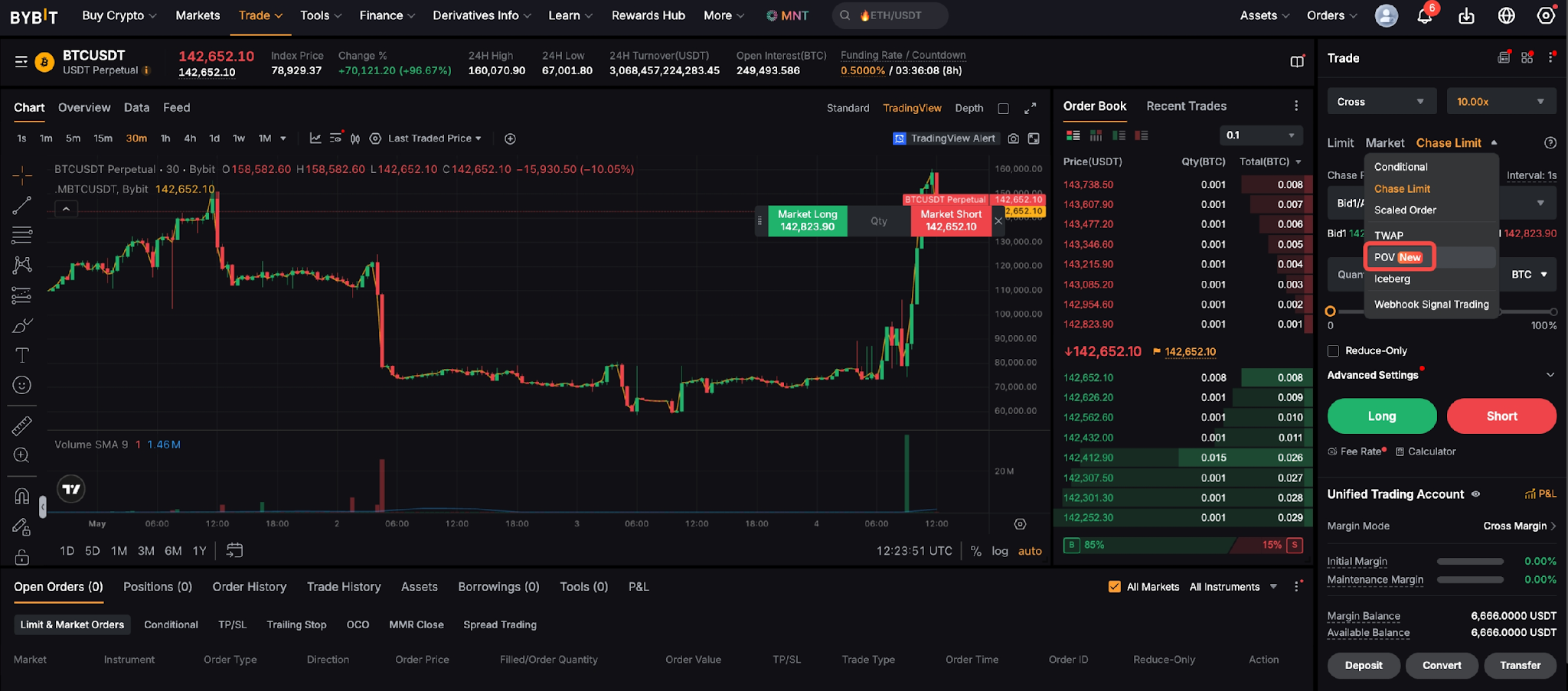This screenshot has height=691, width=1568.
Task: Open the geometric pattern drawing tool
Action: pos(22,265)
